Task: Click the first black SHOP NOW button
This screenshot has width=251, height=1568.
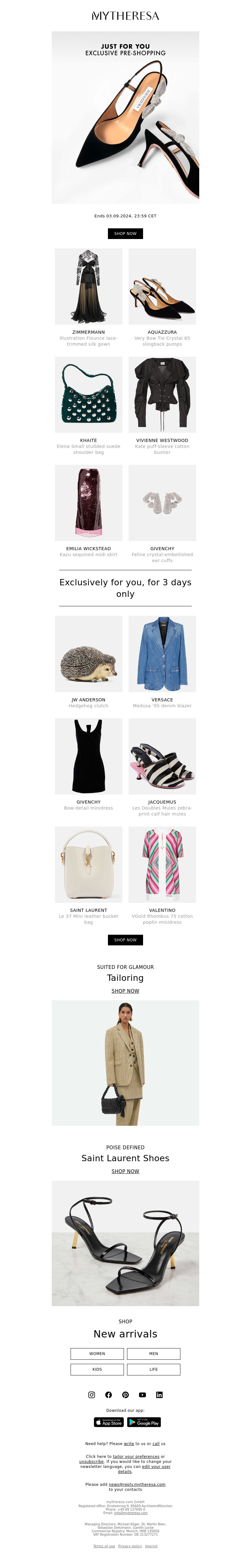Action: click(x=125, y=233)
